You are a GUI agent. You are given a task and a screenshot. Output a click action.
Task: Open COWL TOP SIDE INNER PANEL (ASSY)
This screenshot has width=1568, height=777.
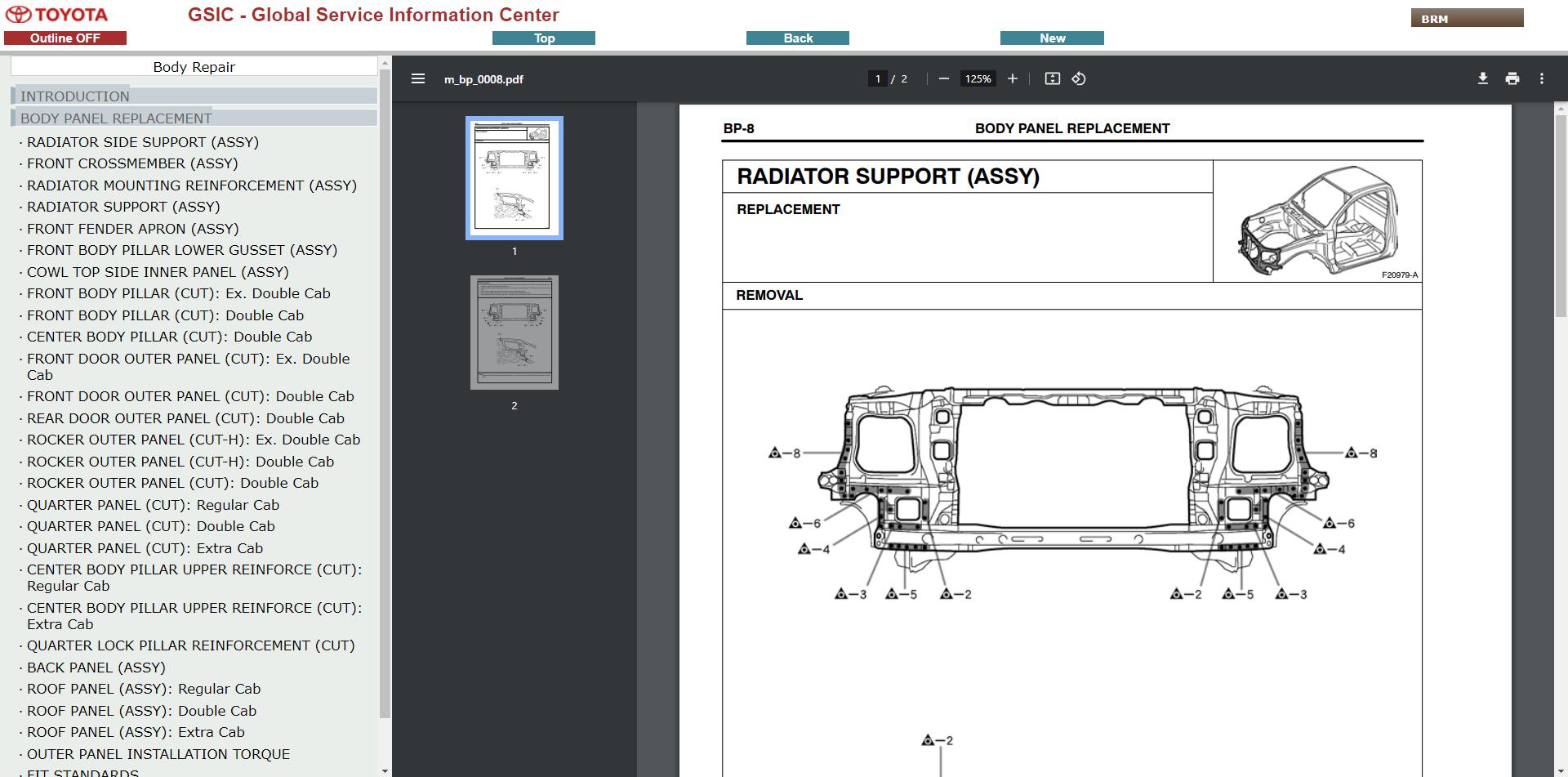[158, 272]
